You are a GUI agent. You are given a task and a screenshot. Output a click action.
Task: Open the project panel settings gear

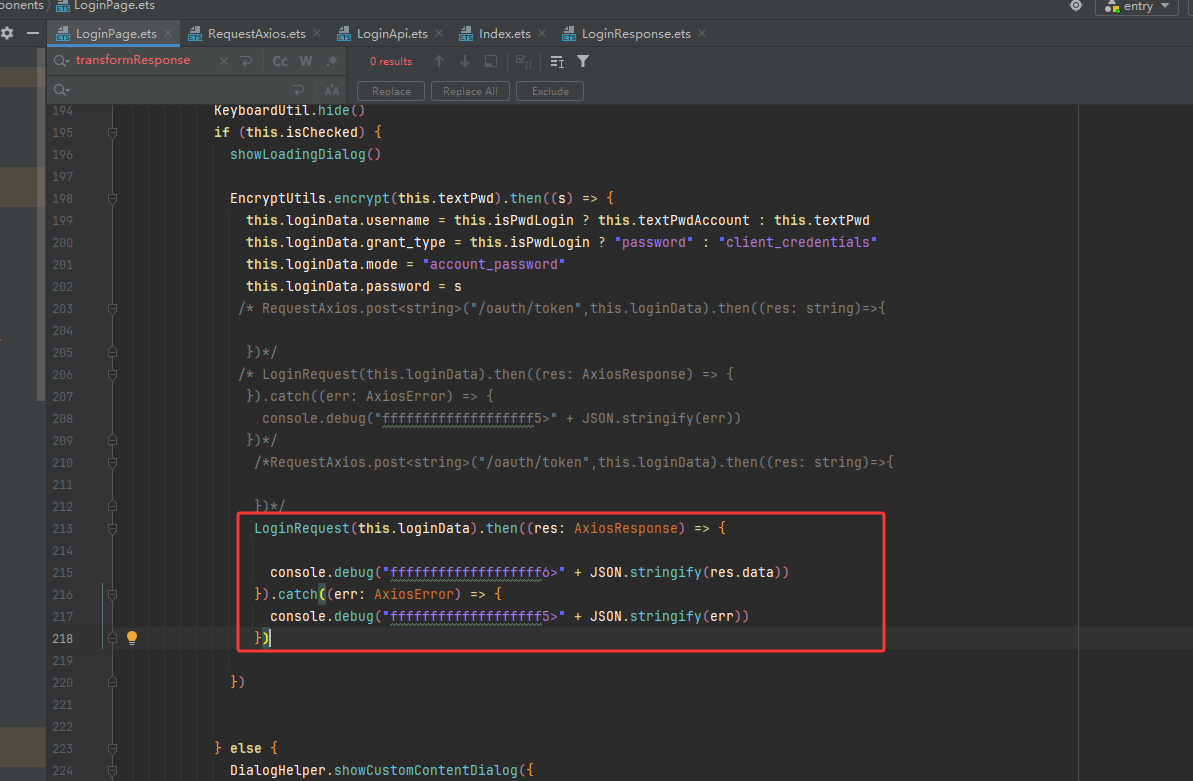(7, 33)
